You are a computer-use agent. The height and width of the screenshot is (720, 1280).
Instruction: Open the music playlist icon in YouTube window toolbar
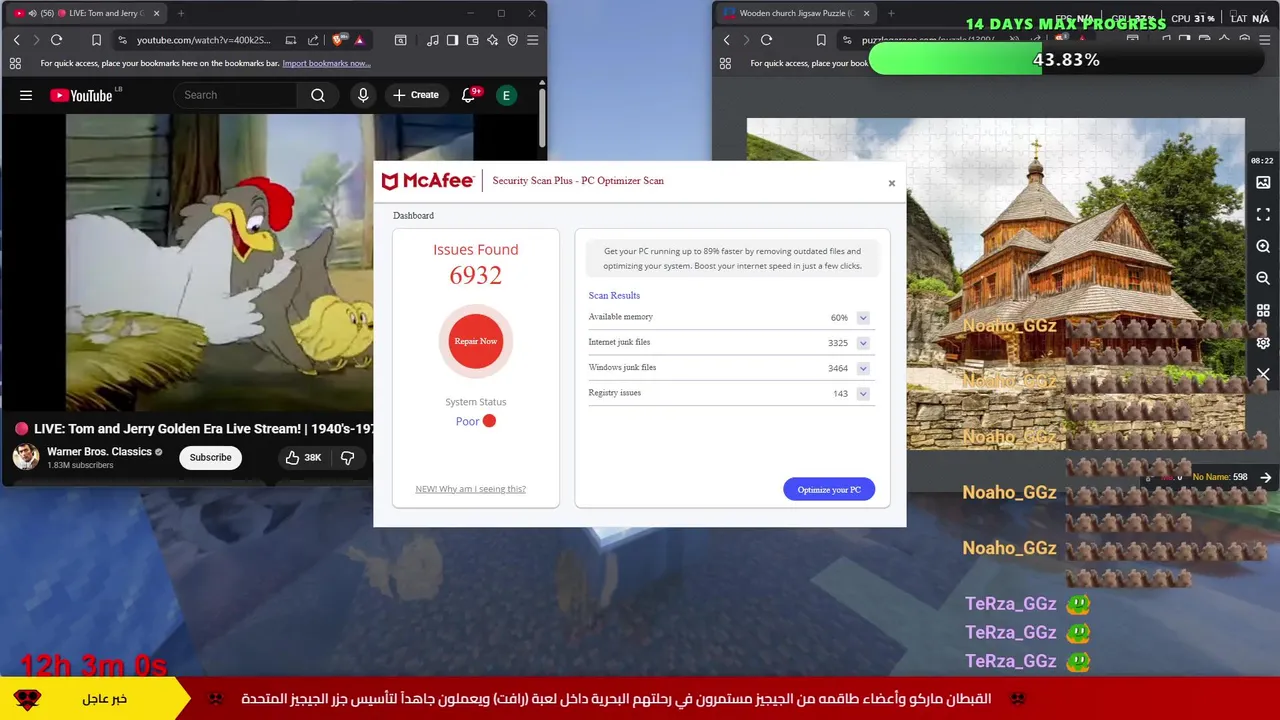432,40
